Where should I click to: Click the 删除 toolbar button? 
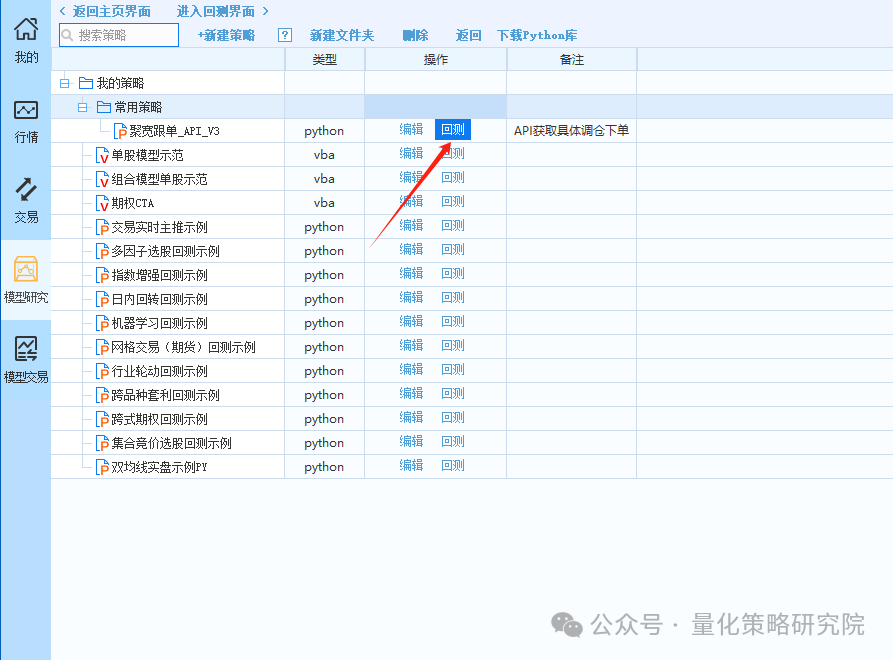pos(415,35)
